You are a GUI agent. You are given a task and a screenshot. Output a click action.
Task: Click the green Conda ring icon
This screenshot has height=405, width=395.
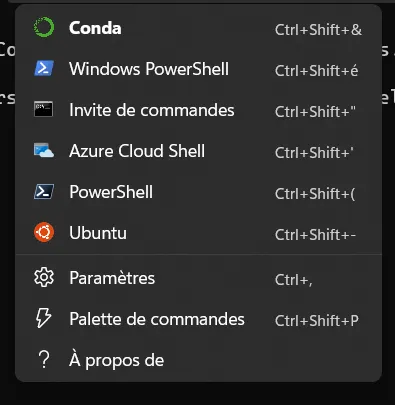(x=44, y=27)
